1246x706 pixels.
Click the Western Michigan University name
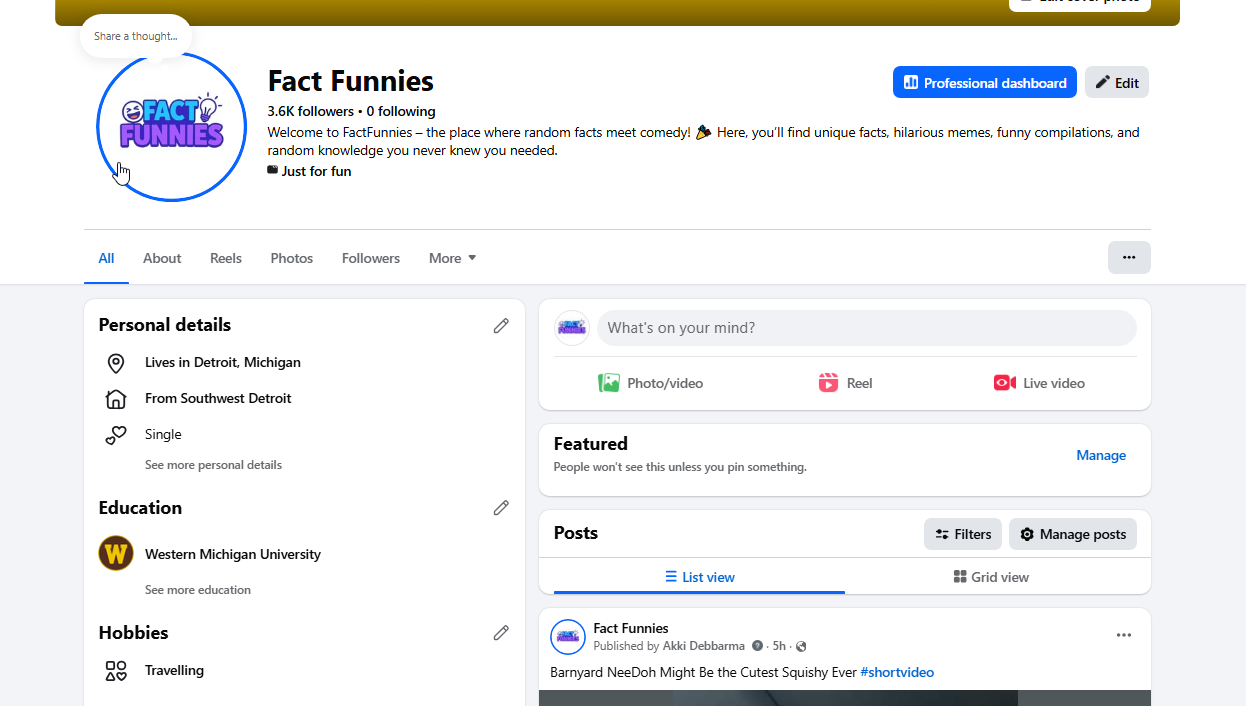pyautogui.click(x=233, y=554)
